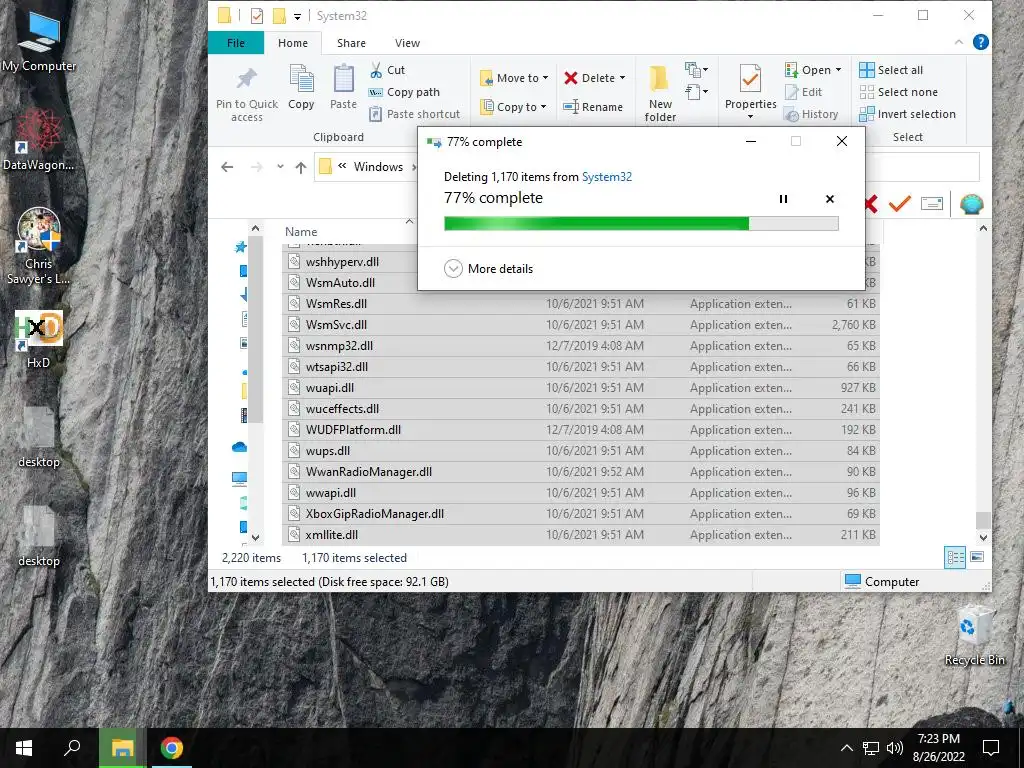This screenshot has width=1024, height=768.
Task: Switch to the View tab
Action: pos(407,43)
